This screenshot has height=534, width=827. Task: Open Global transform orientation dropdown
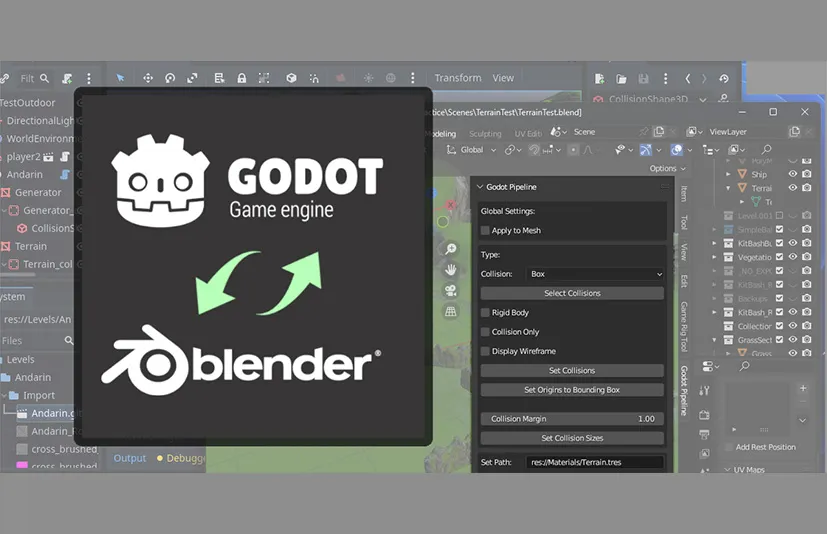[x=472, y=150]
